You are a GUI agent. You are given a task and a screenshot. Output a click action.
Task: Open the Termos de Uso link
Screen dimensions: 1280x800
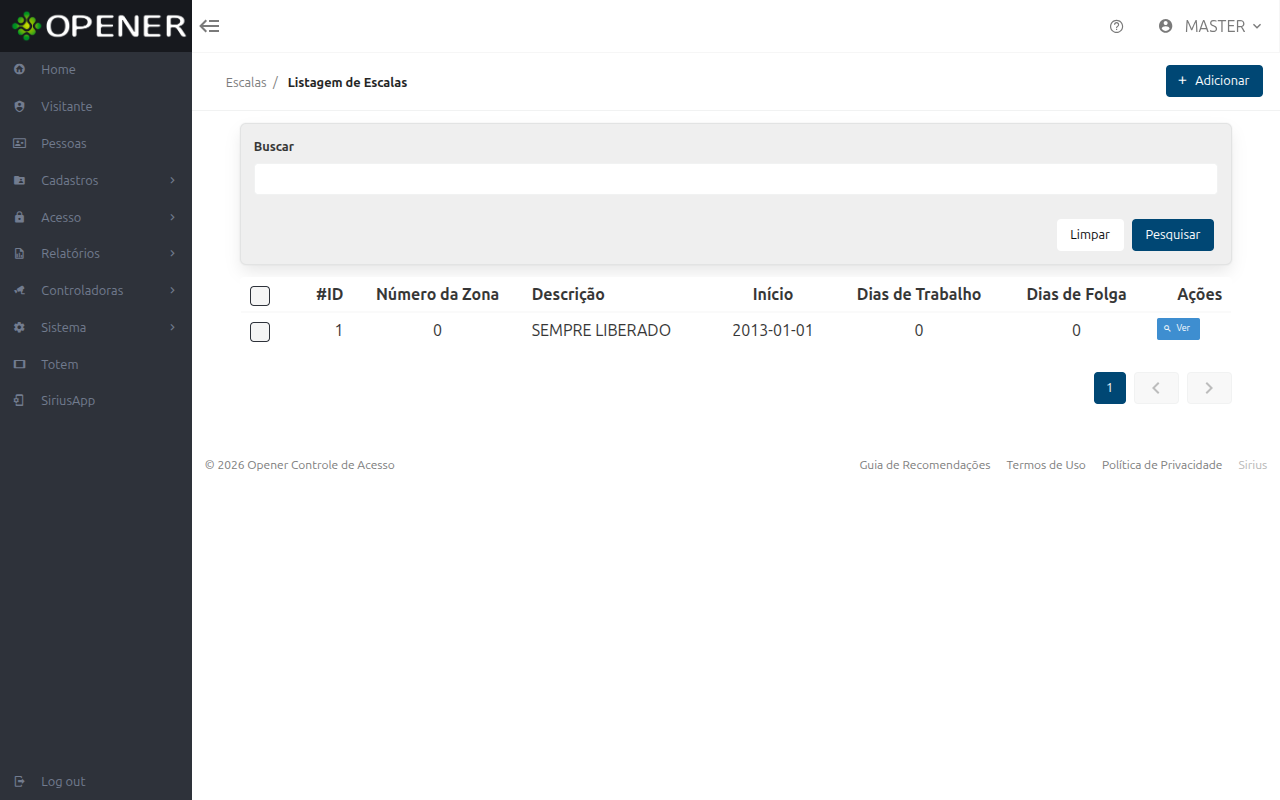coord(1046,465)
